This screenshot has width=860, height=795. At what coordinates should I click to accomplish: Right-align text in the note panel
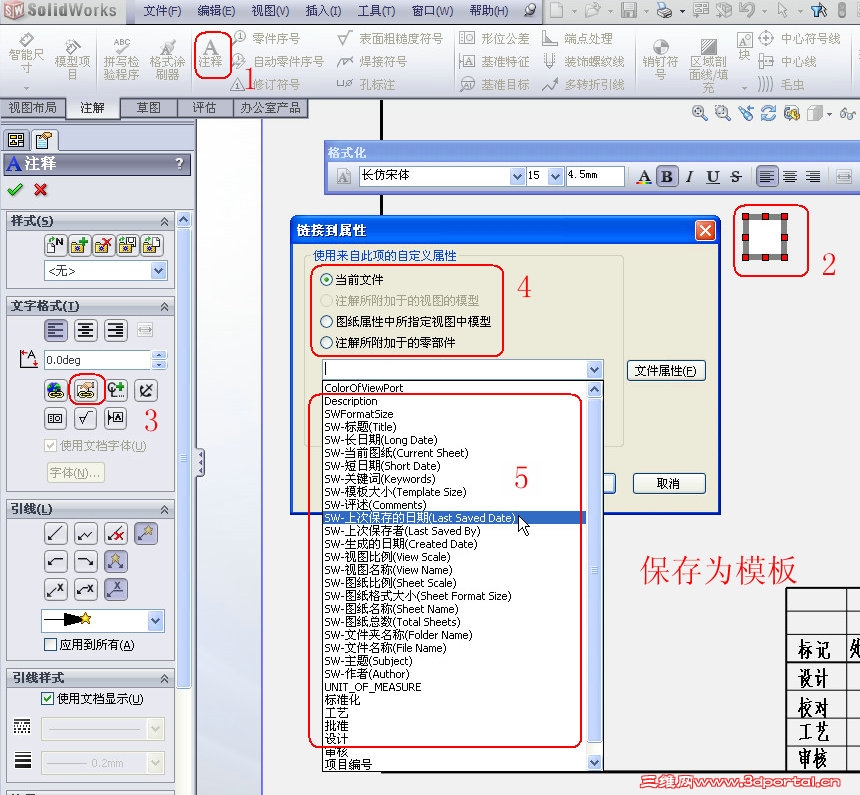[x=116, y=330]
